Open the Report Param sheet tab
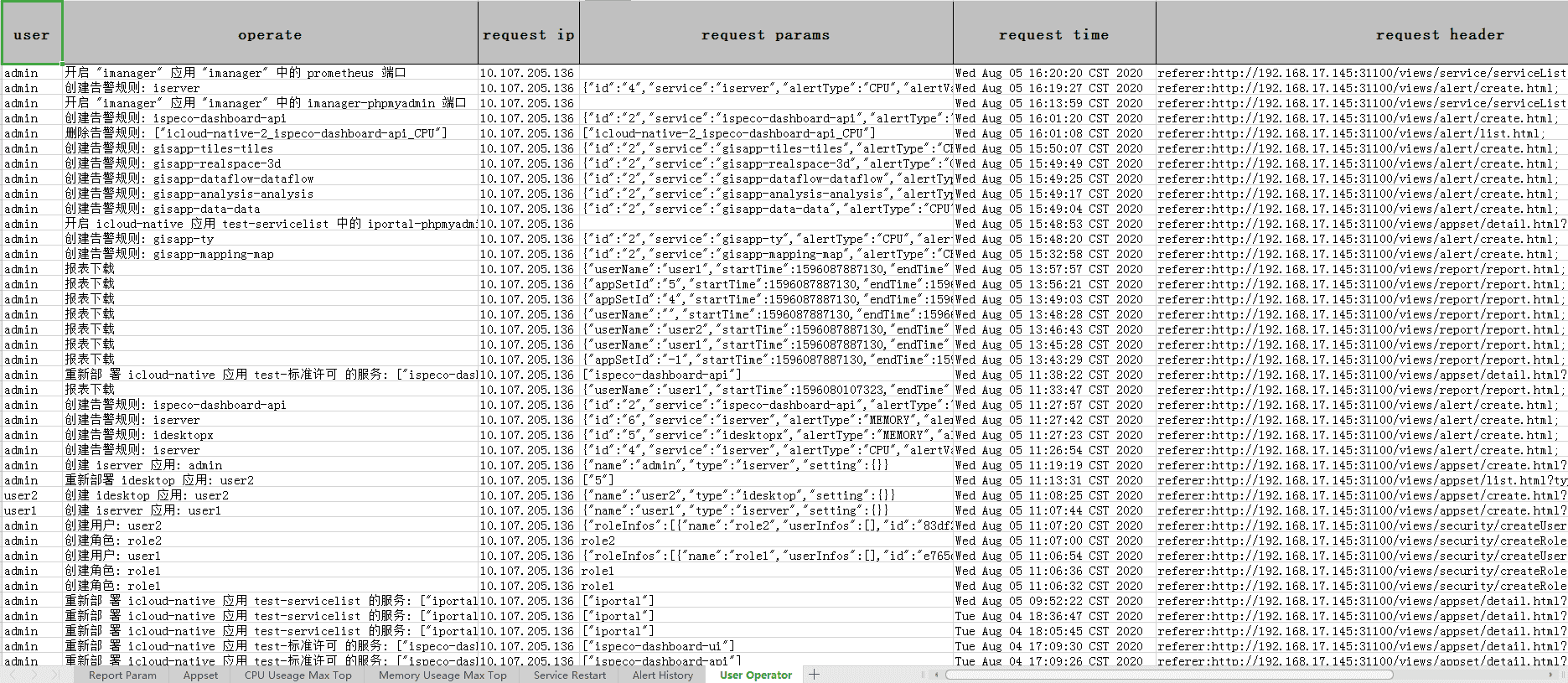 click(122, 675)
